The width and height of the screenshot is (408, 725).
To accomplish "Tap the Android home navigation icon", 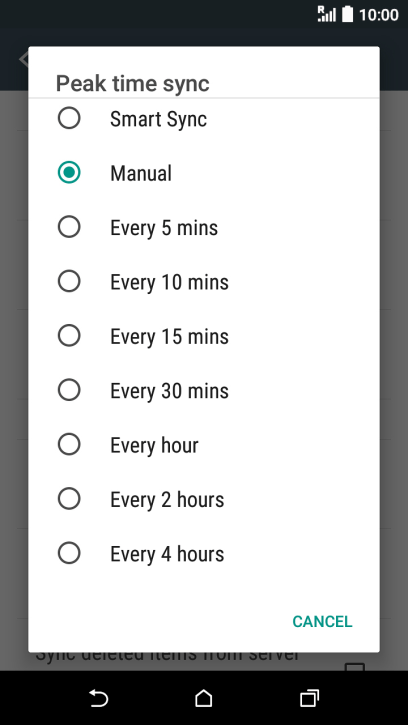I will click(x=204, y=698).
